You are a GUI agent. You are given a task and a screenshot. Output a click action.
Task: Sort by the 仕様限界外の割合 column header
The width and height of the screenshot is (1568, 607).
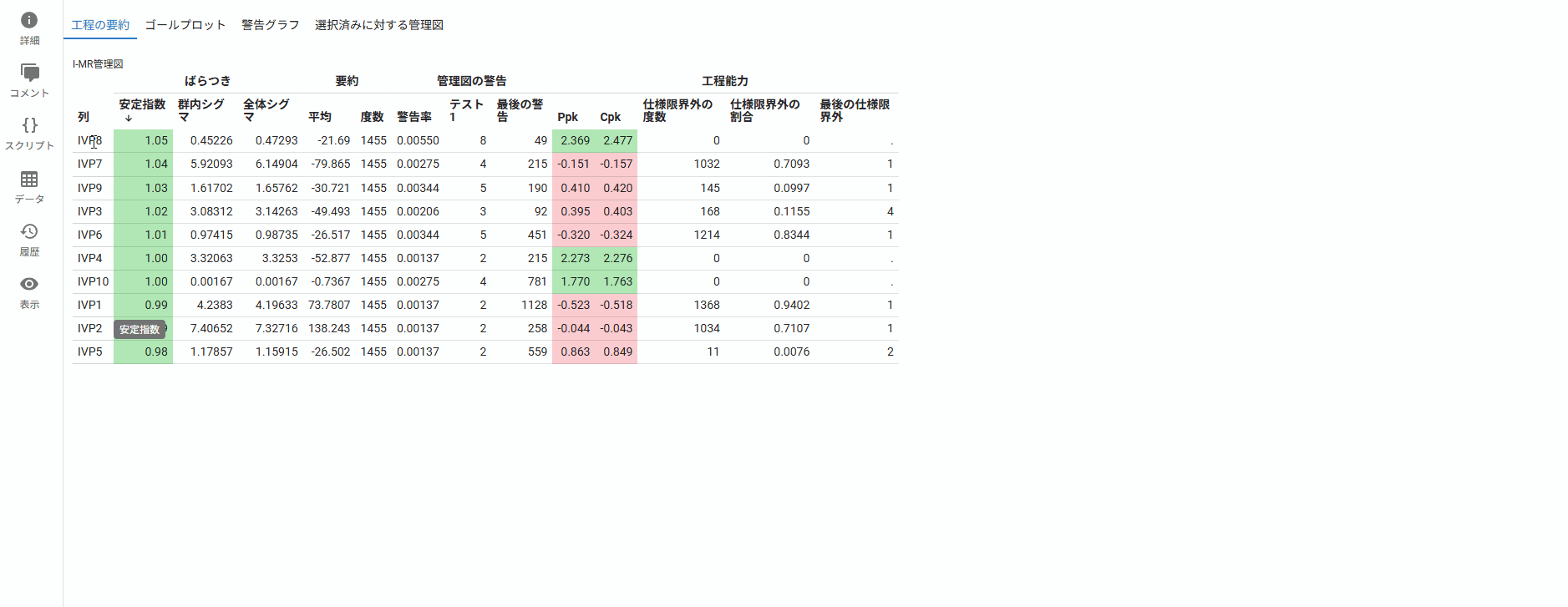click(765, 110)
